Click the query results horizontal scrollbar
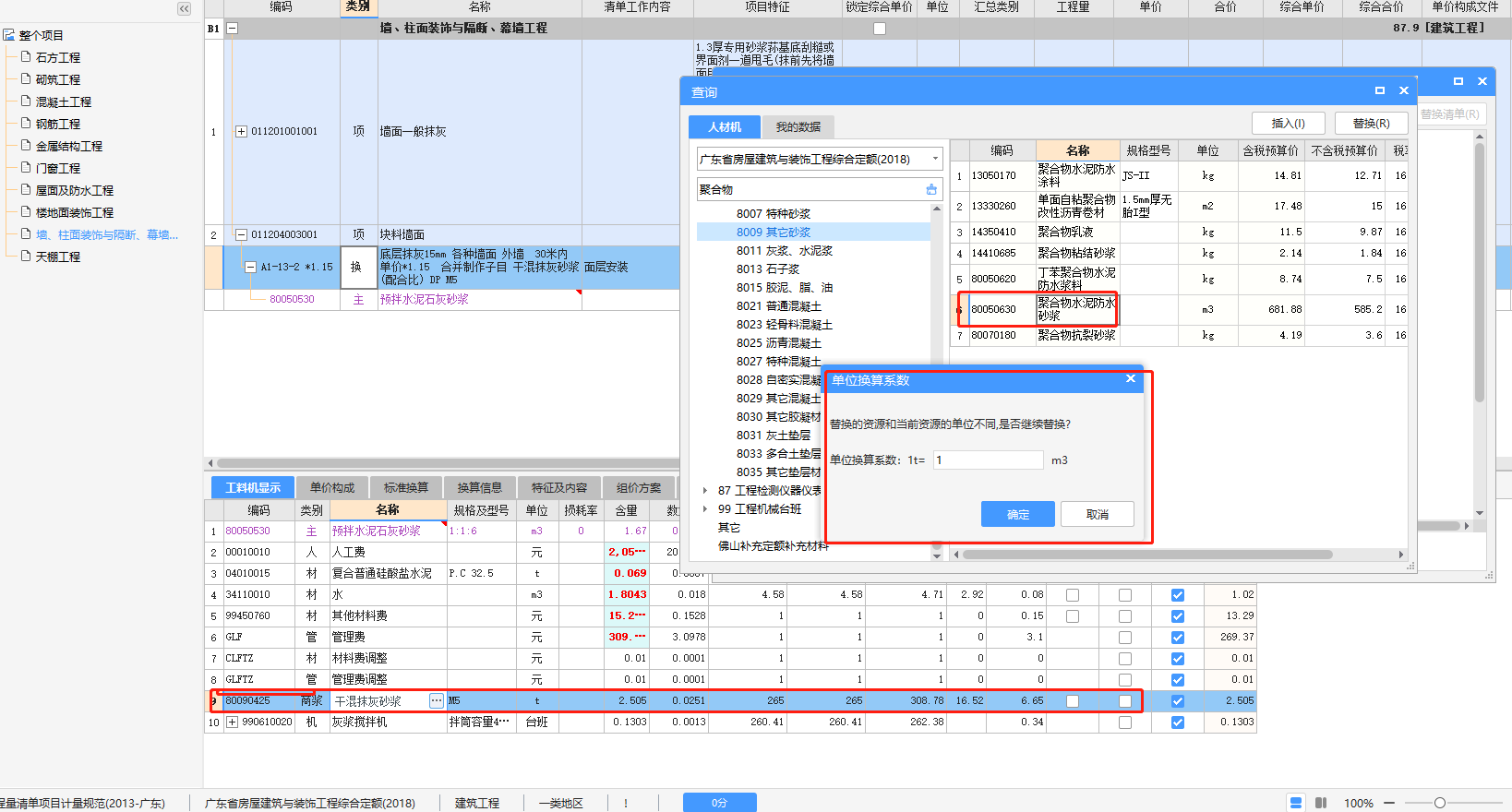The width and height of the screenshot is (1512, 812). (1147, 555)
